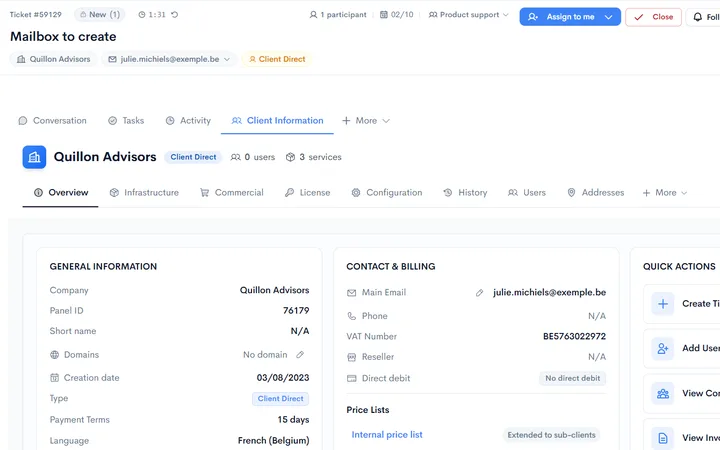The width and height of the screenshot is (720, 450).
Task: Open the History sub-tab
Action: pos(465,193)
